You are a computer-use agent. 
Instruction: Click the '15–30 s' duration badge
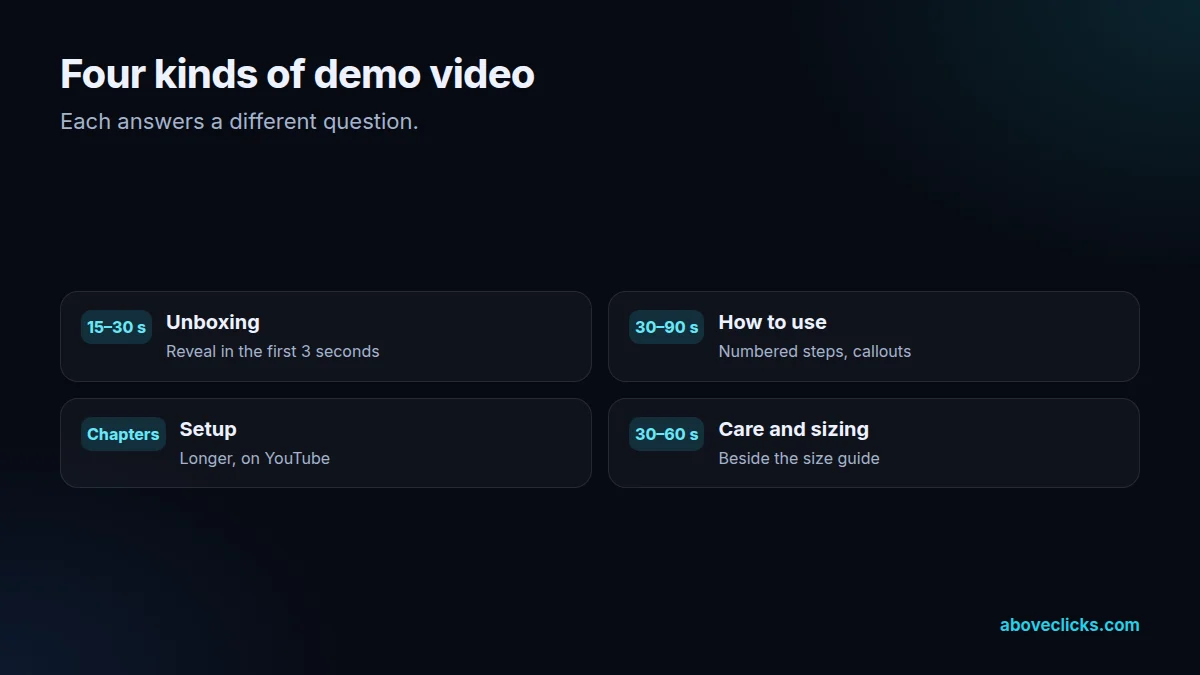click(x=116, y=327)
